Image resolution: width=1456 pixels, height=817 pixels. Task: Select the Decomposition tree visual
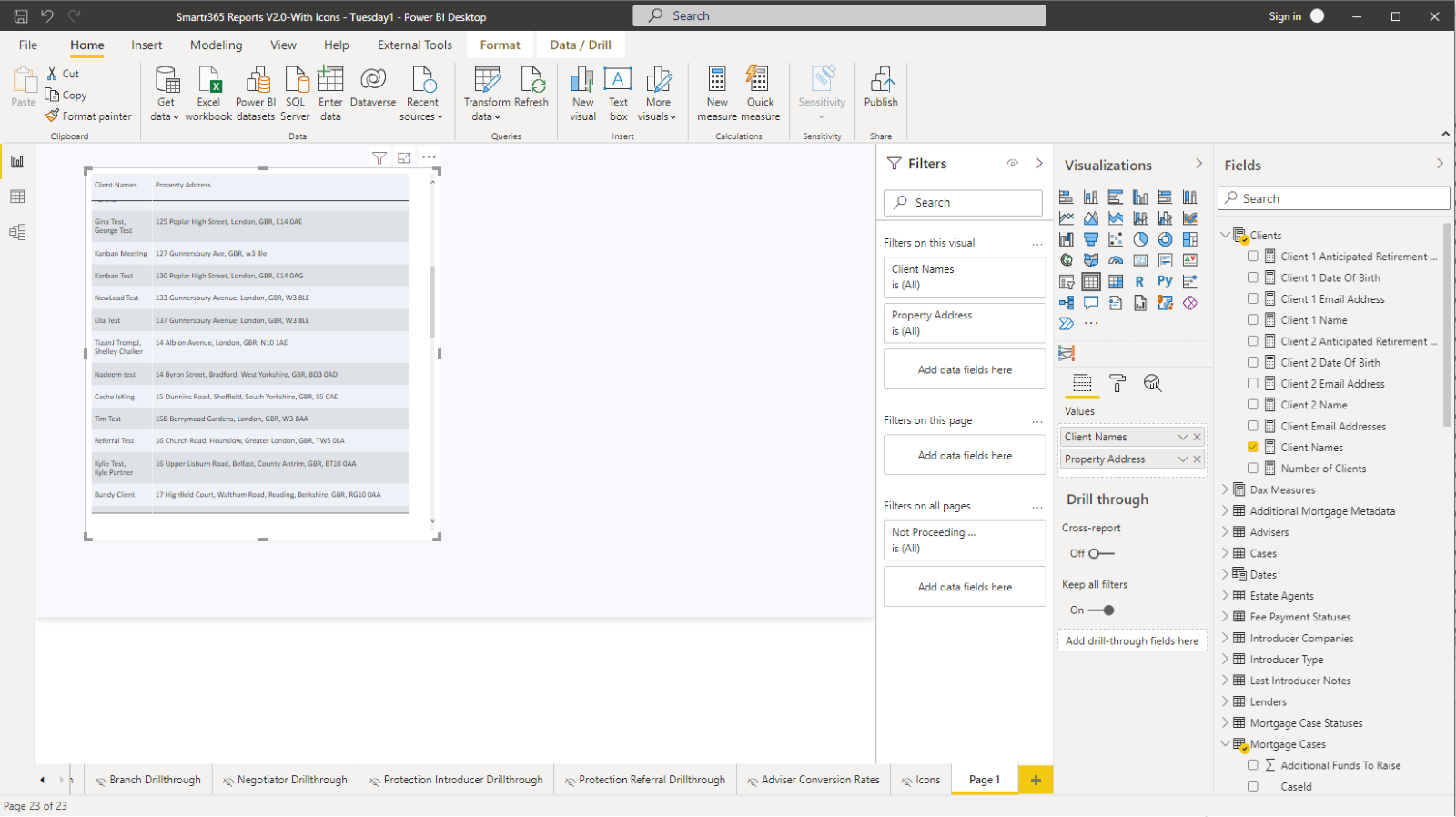[x=1067, y=303]
